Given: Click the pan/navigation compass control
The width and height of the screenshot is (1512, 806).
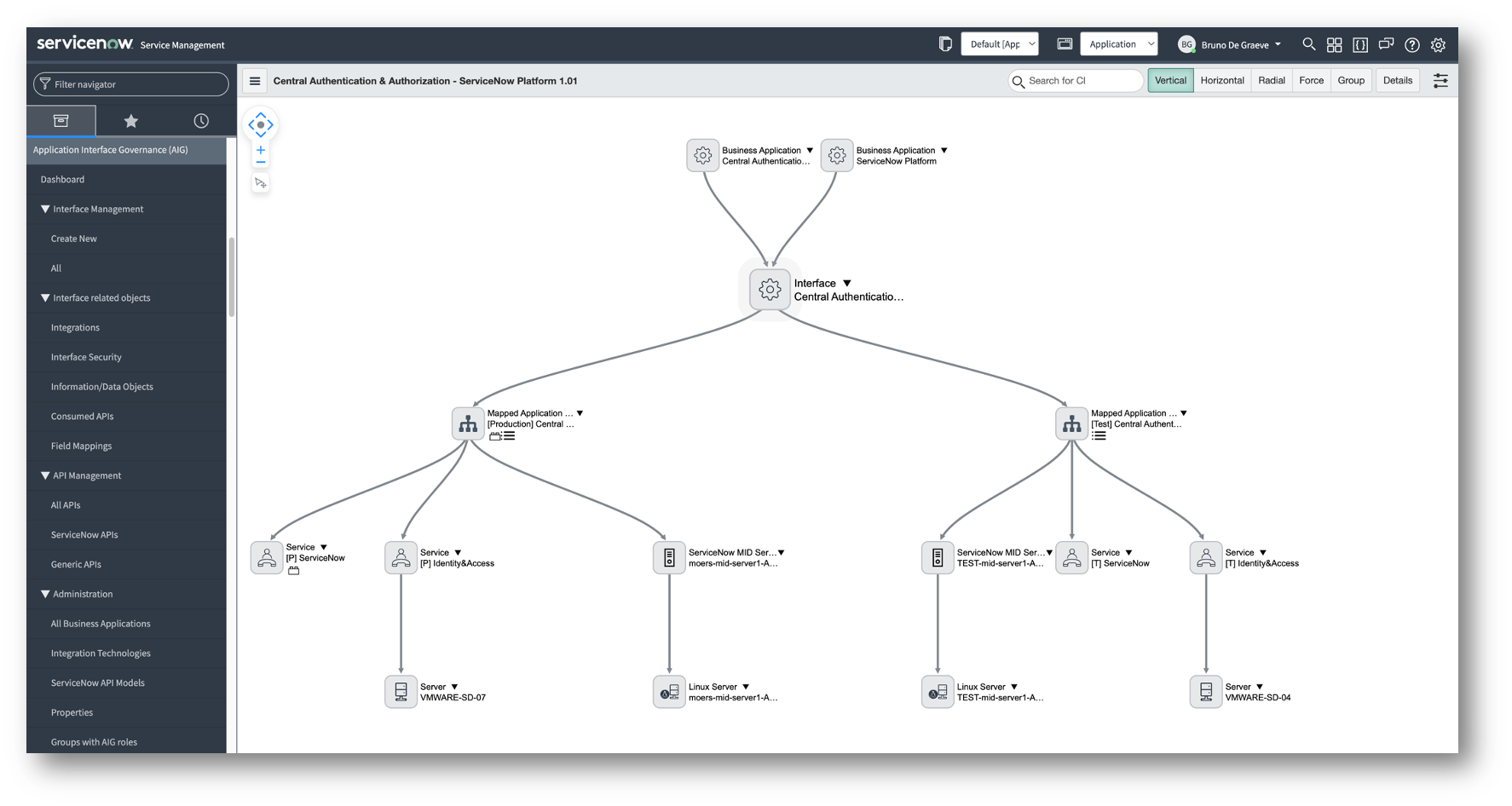Looking at the screenshot, I should (x=260, y=124).
